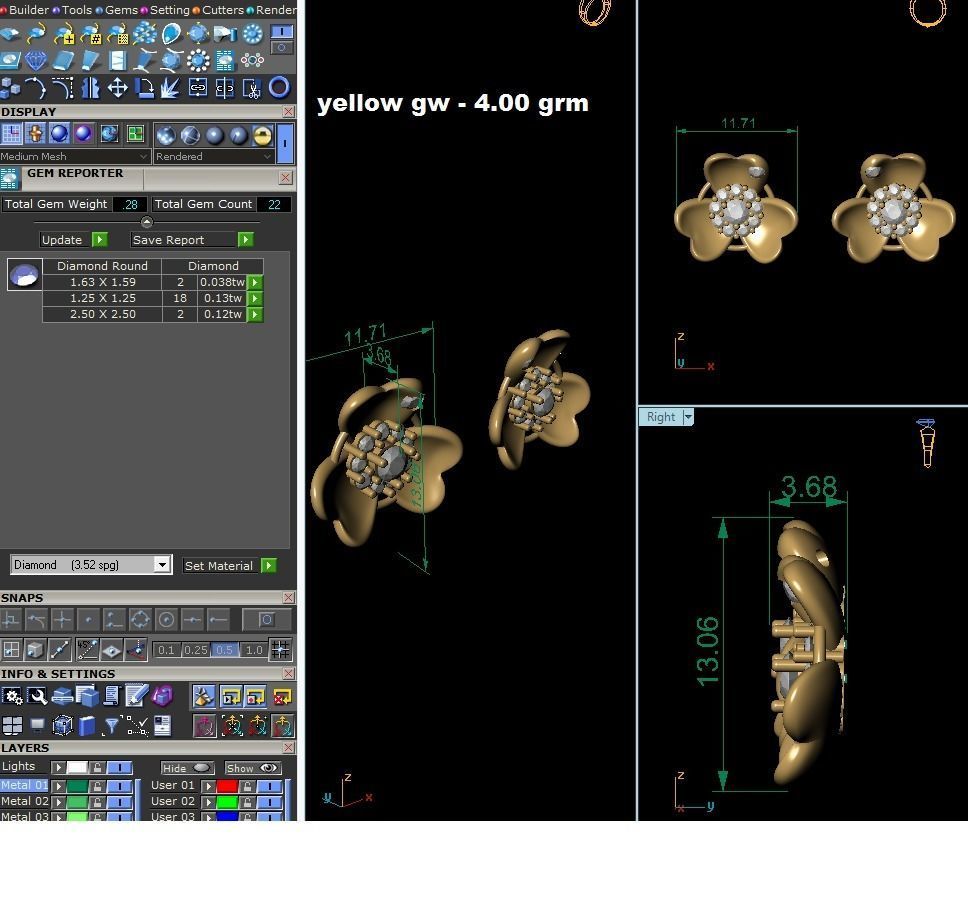Select the pear-shaped gem tool icon
The image size is (968, 902).
(172, 33)
